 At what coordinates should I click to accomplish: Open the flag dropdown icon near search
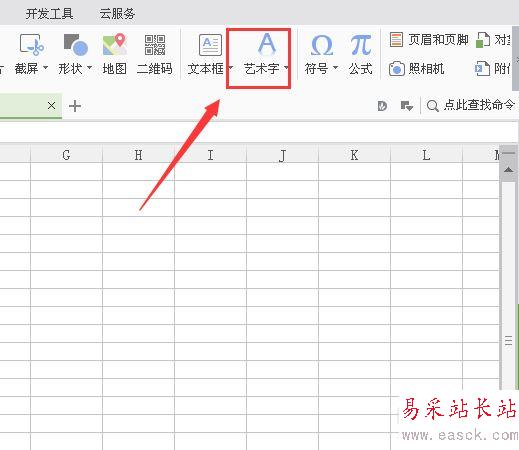point(407,106)
